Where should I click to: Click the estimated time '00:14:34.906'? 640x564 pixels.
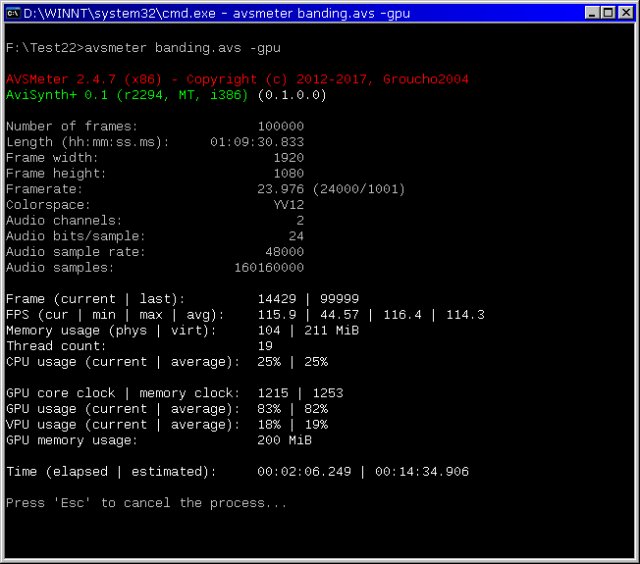click(x=422, y=472)
